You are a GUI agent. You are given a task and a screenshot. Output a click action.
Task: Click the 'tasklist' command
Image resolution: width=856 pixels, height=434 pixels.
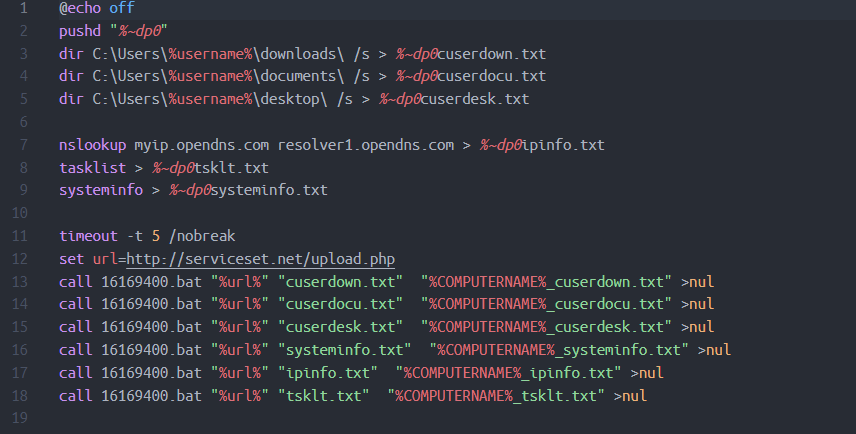[92, 168]
